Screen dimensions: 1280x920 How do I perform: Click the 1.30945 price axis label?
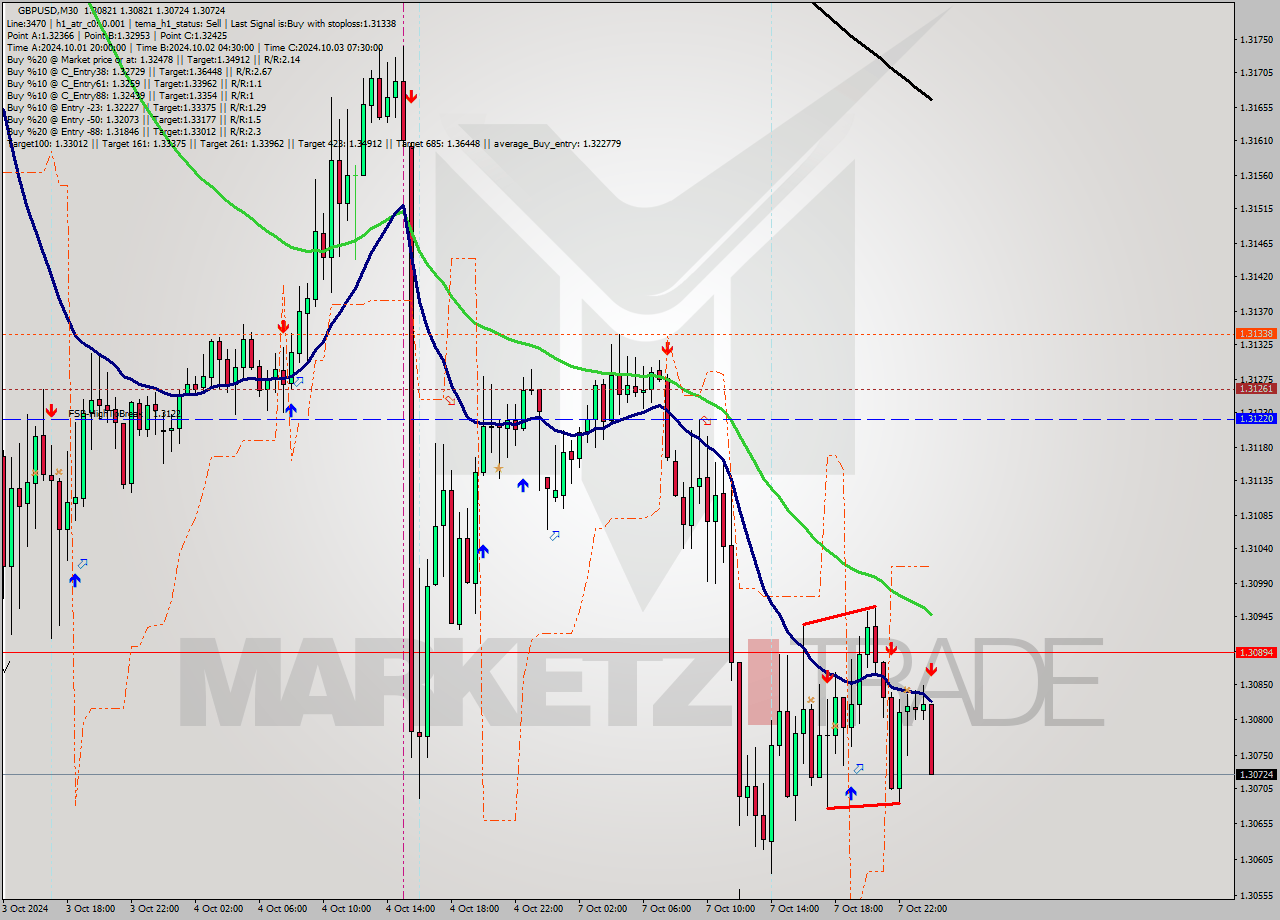point(1256,616)
